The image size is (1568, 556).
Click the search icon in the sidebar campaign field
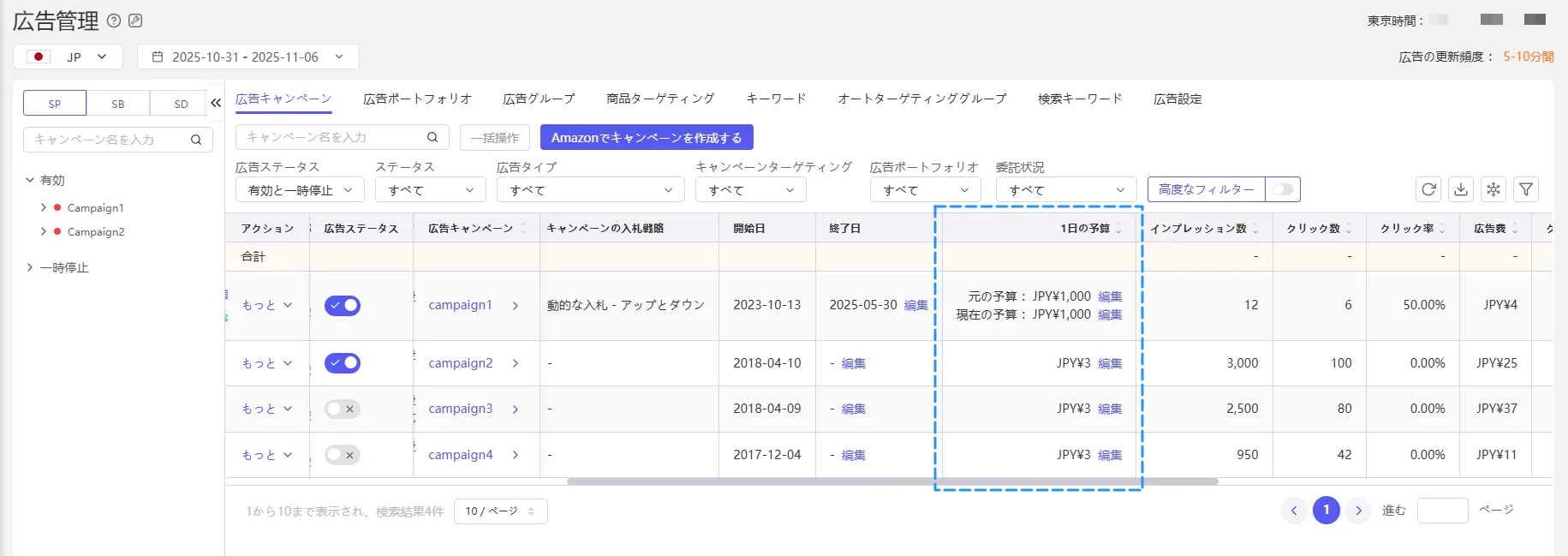click(x=196, y=140)
